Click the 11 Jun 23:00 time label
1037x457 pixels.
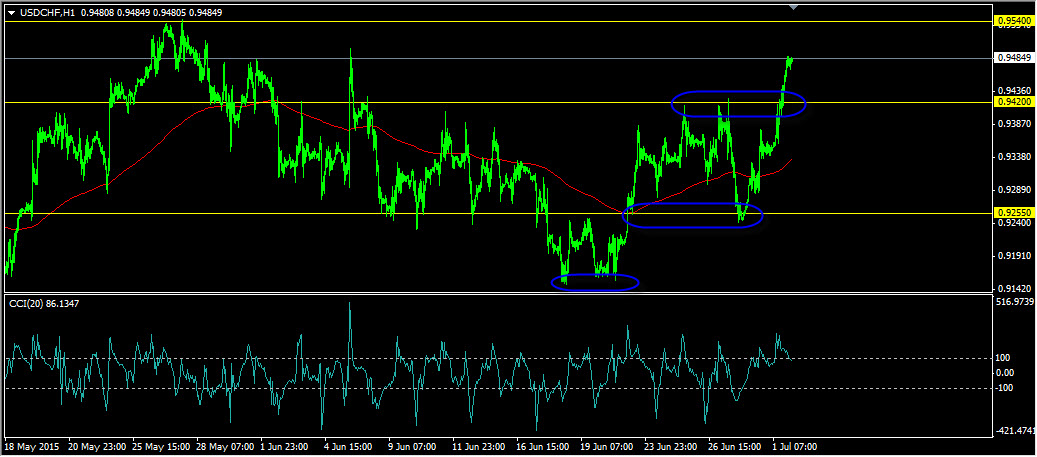(x=481, y=447)
